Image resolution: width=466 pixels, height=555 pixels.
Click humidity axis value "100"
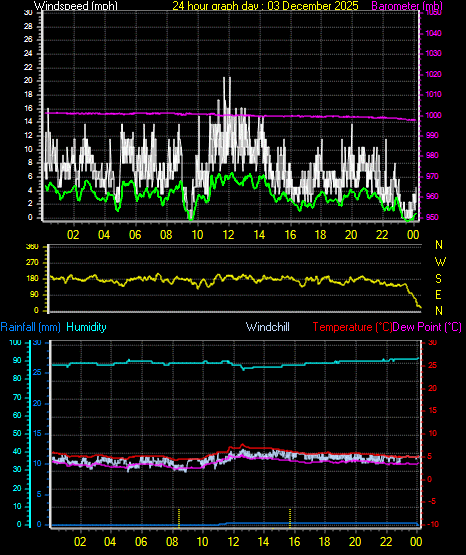coord(16,342)
